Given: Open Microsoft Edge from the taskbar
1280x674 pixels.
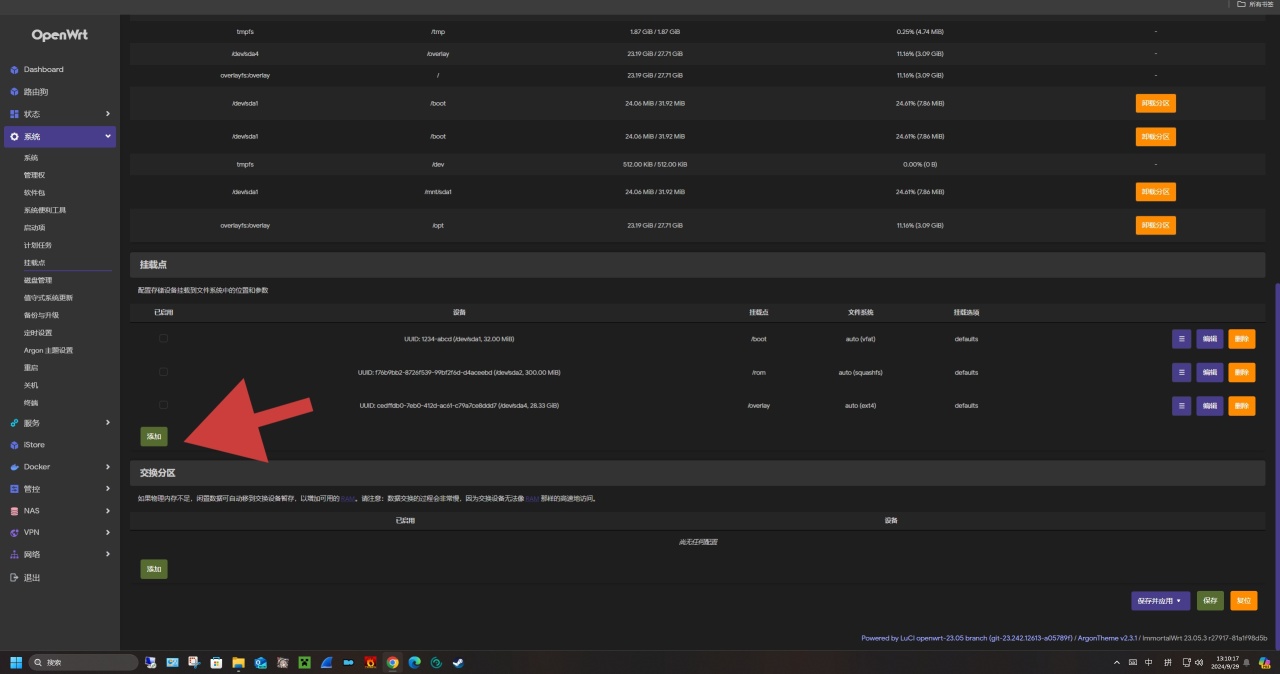Looking at the screenshot, I should pyautogui.click(x=414, y=662).
